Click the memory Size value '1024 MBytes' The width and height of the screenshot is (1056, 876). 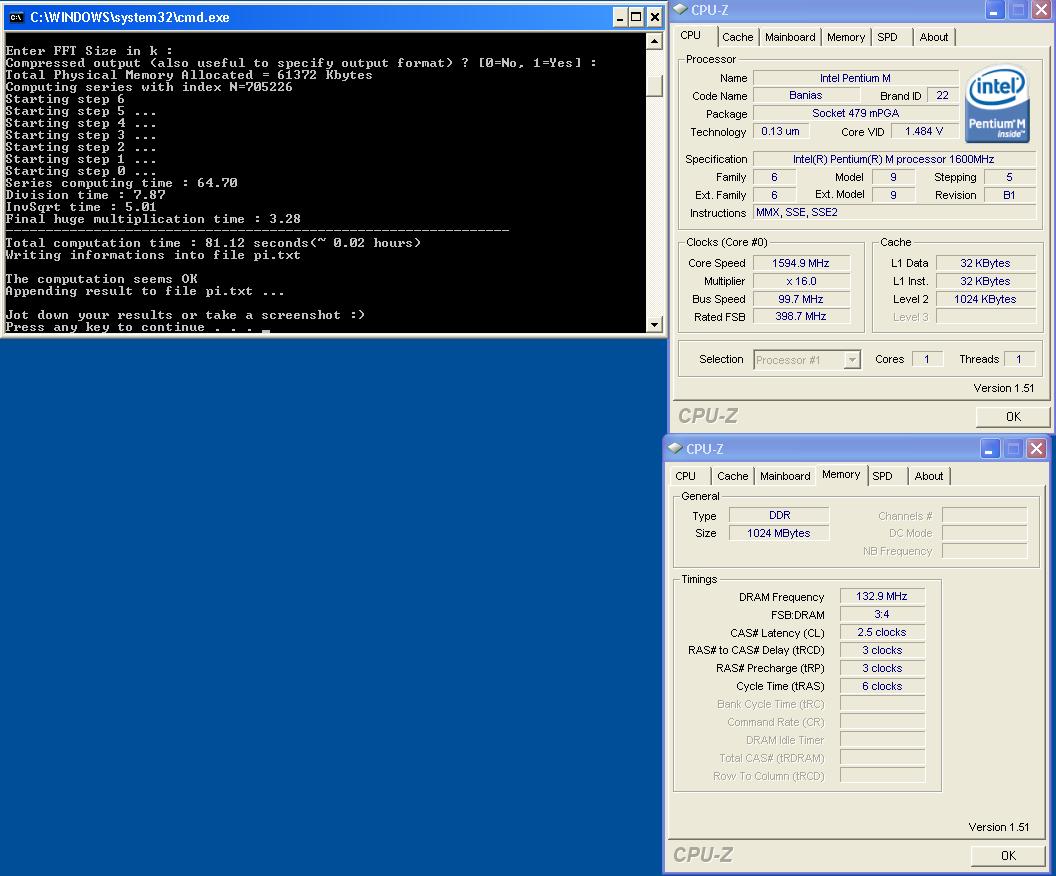click(779, 533)
